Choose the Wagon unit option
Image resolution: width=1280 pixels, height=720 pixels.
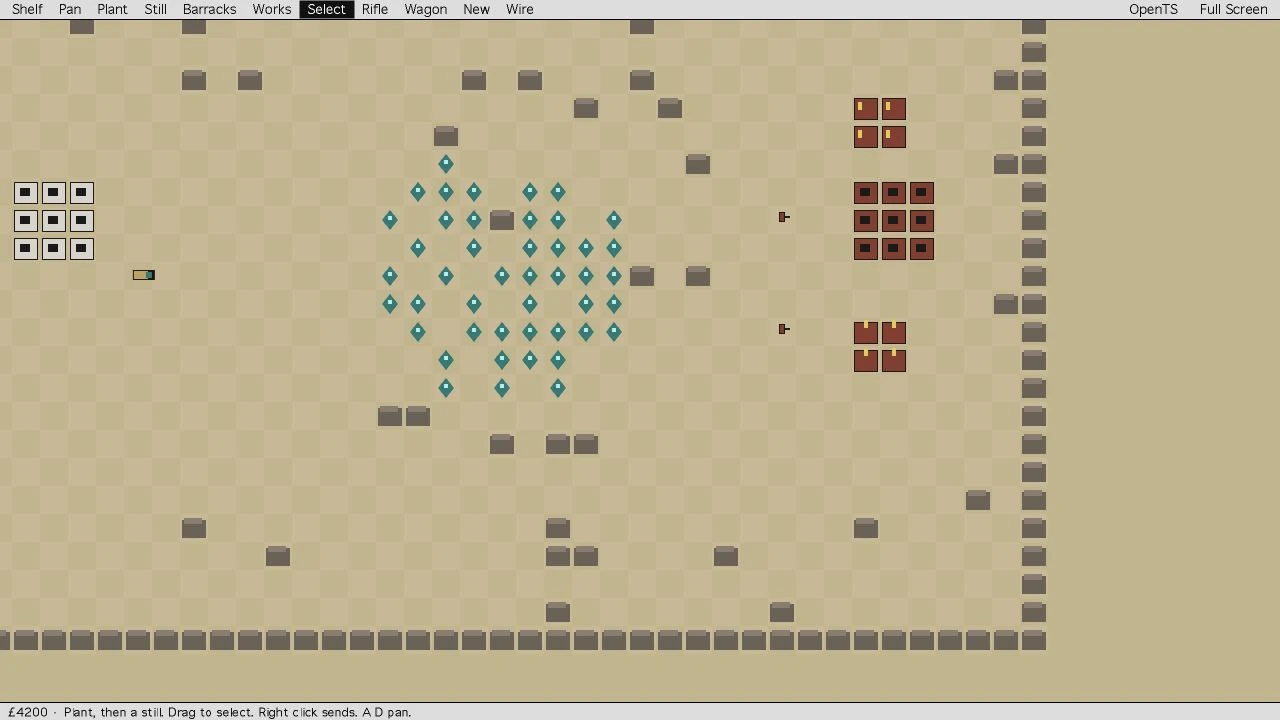425,9
